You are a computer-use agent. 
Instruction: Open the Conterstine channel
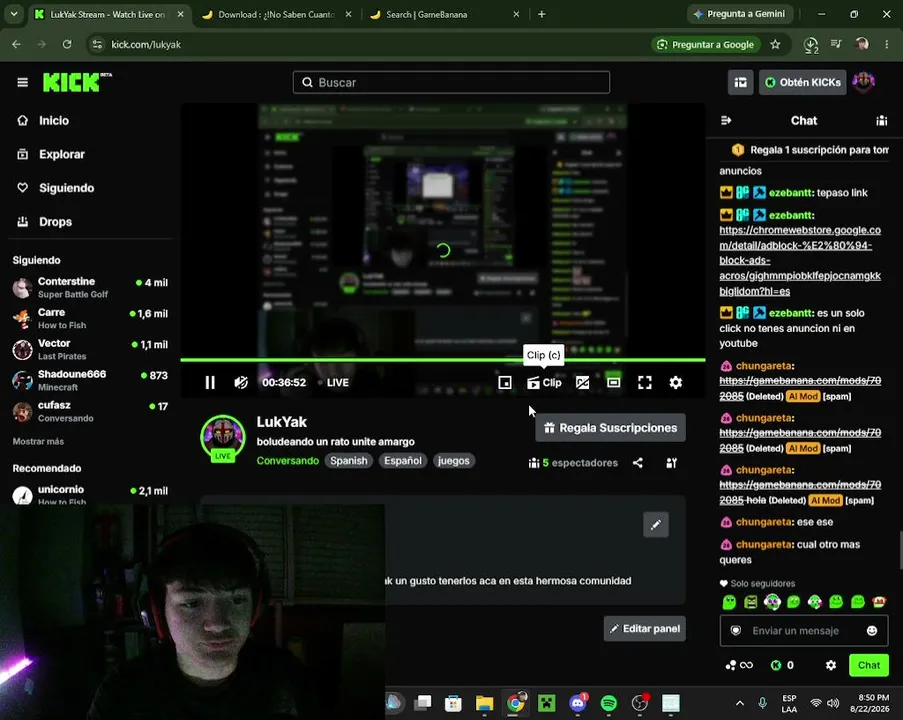tap(90, 287)
